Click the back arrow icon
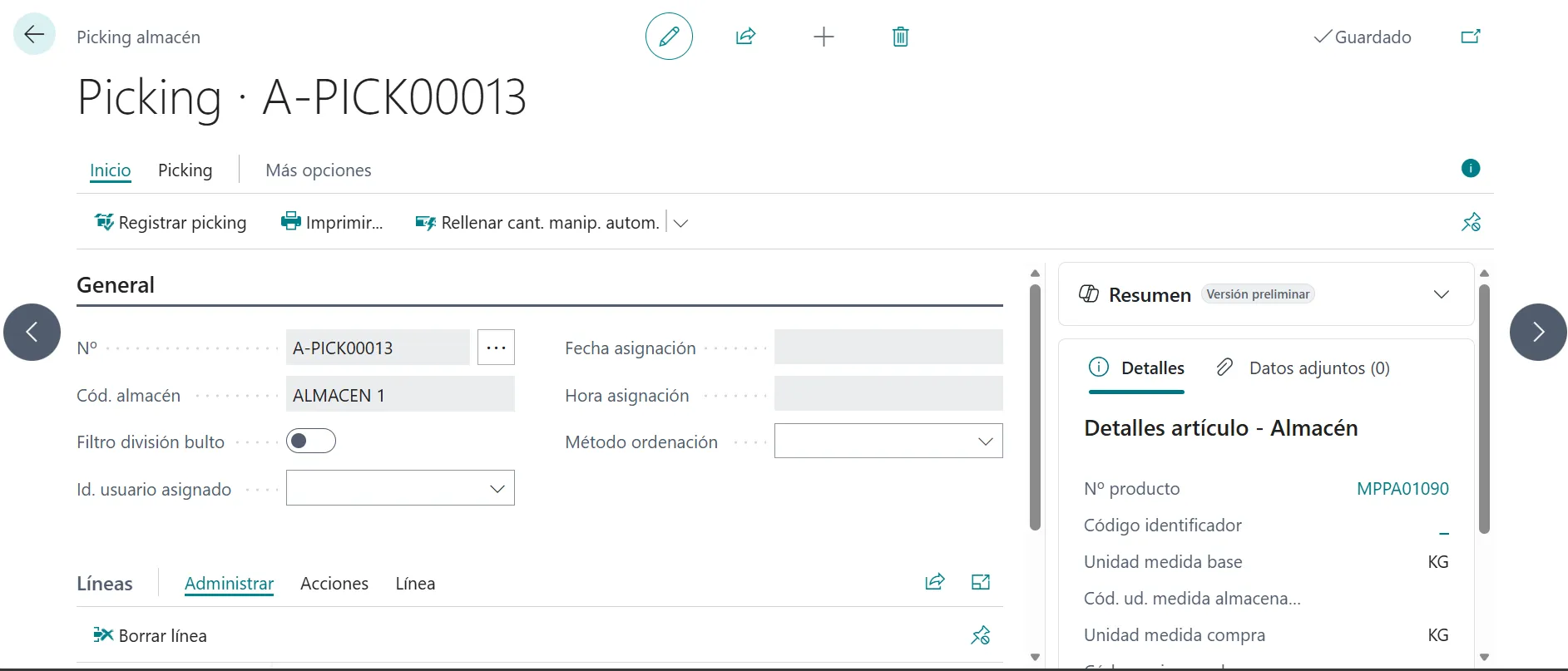Screen dimensions: 1568x671 click(34, 35)
